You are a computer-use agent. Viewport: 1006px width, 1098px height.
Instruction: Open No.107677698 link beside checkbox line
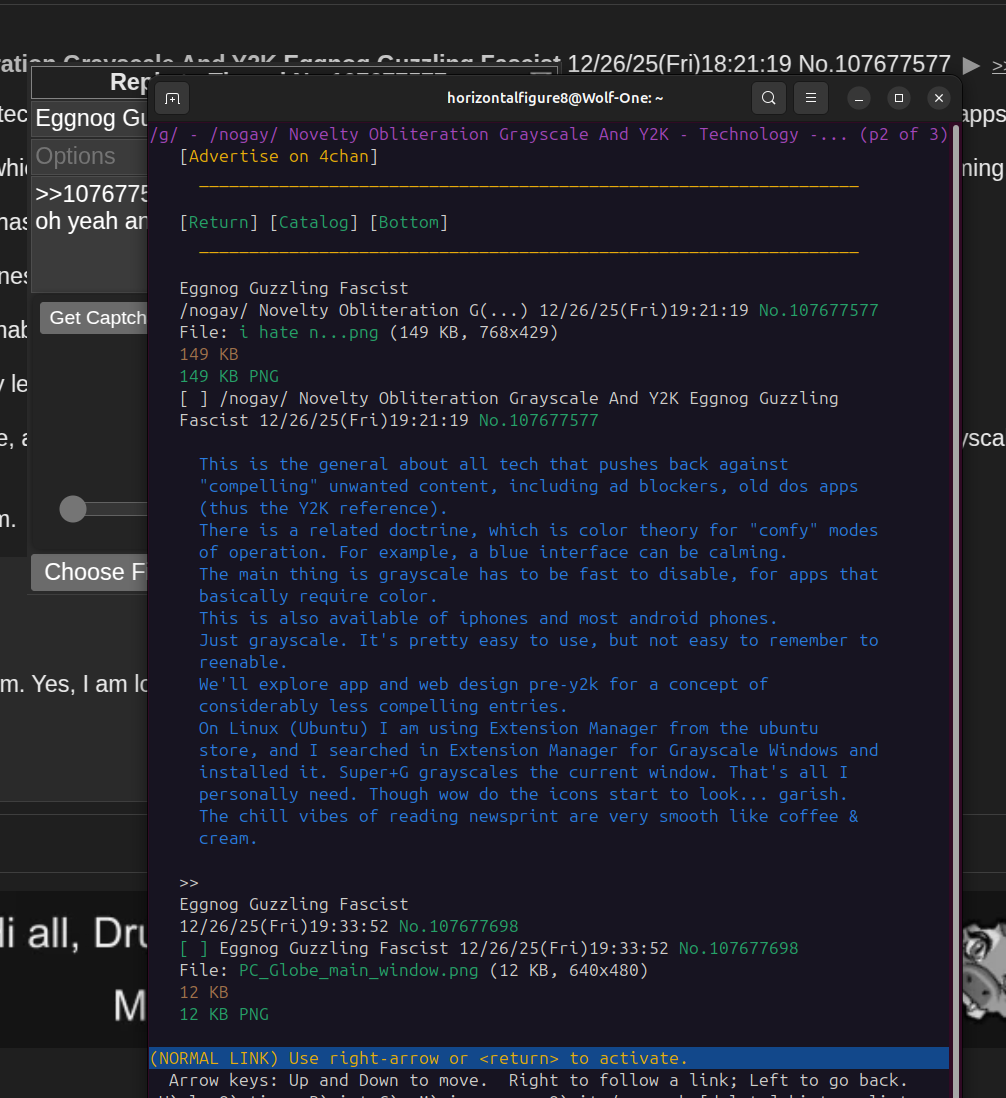739,948
